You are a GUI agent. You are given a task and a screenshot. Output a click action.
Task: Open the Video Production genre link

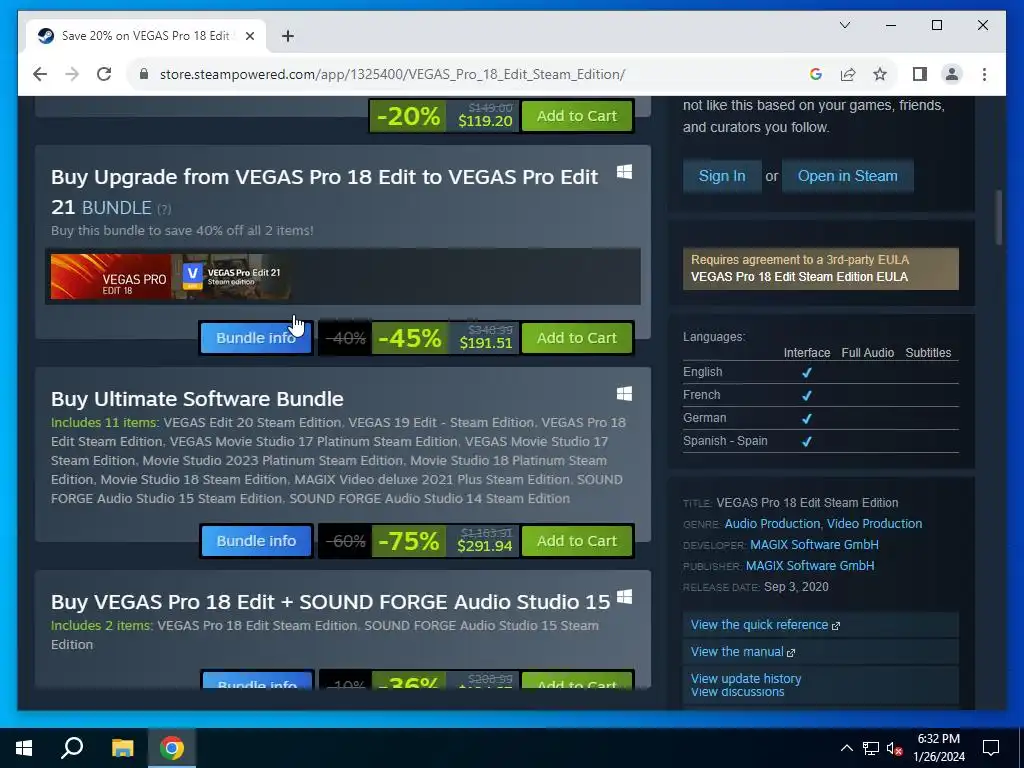(874, 524)
